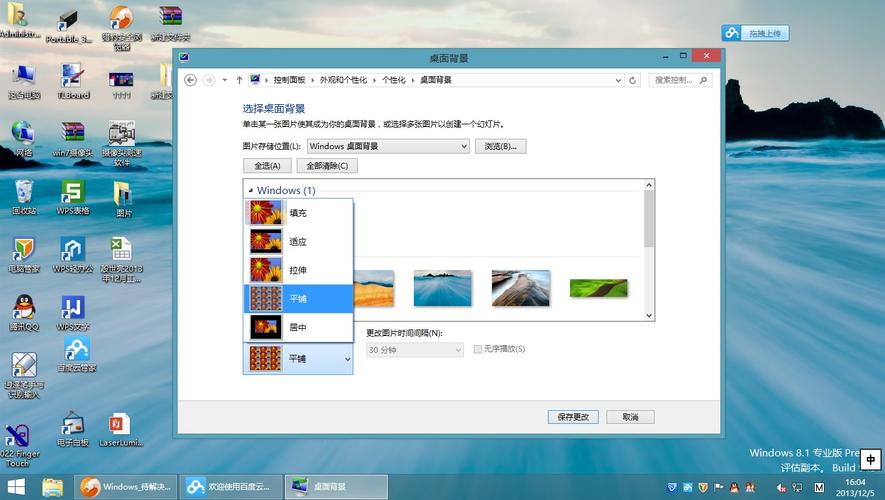
Task: Click the volume icon in the tray
Action: 782,488
